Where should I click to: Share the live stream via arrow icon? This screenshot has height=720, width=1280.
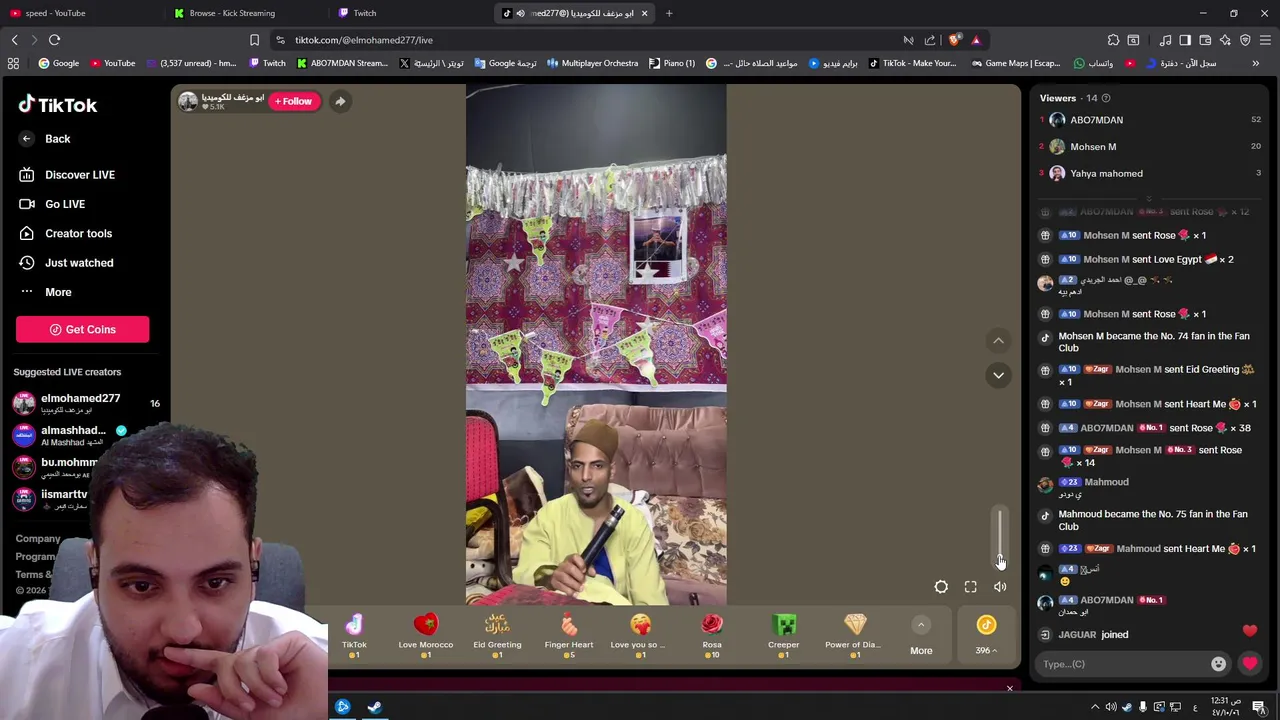point(340,101)
